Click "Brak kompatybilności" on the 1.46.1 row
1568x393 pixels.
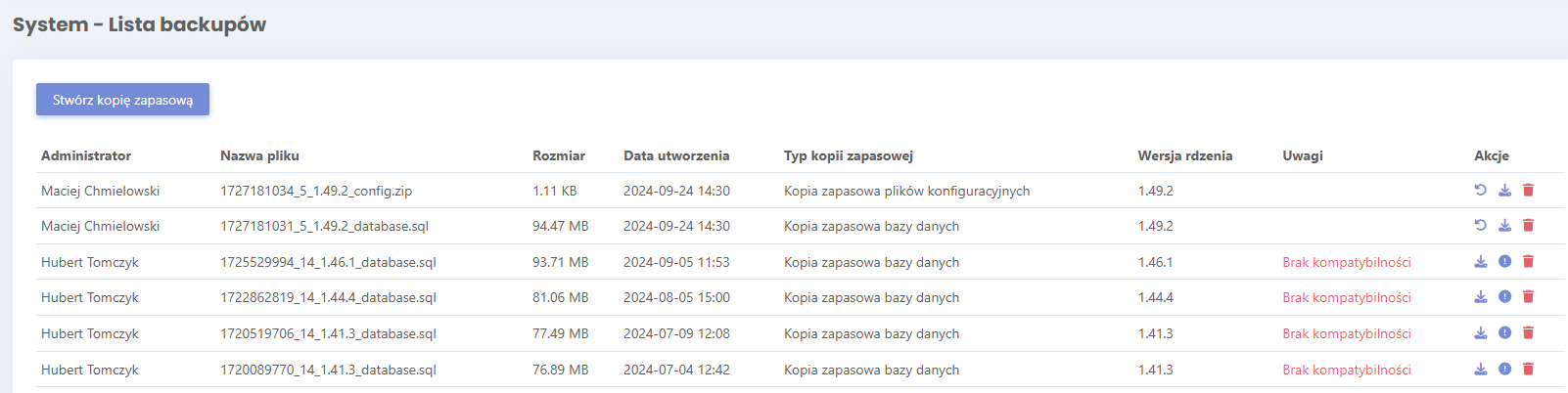1347,262
